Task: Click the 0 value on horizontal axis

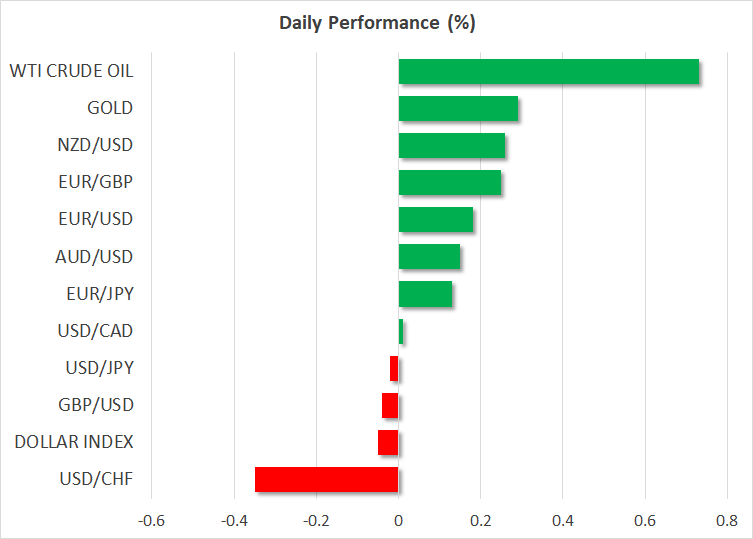Action: tap(398, 521)
